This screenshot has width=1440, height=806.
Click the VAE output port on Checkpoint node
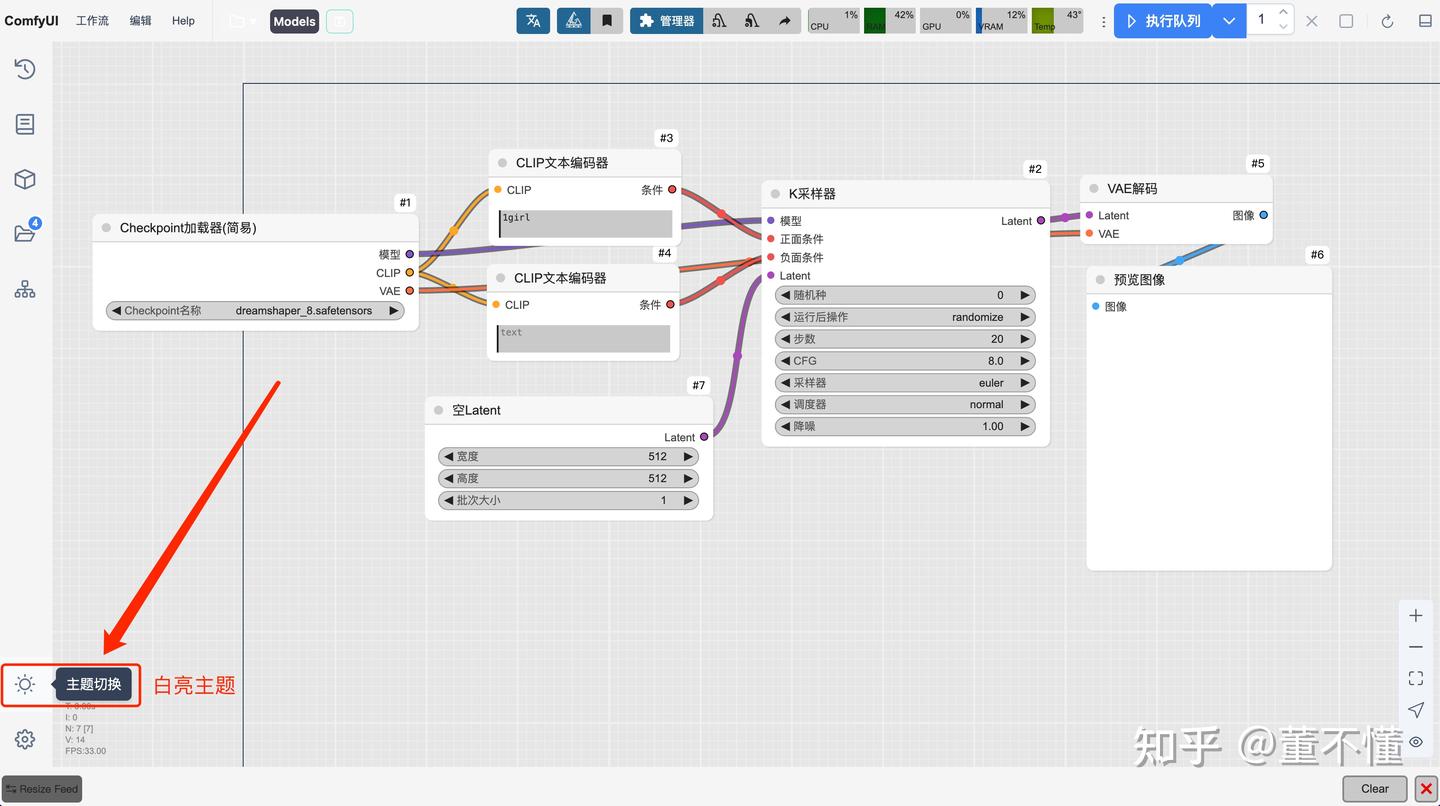click(409, 291)
